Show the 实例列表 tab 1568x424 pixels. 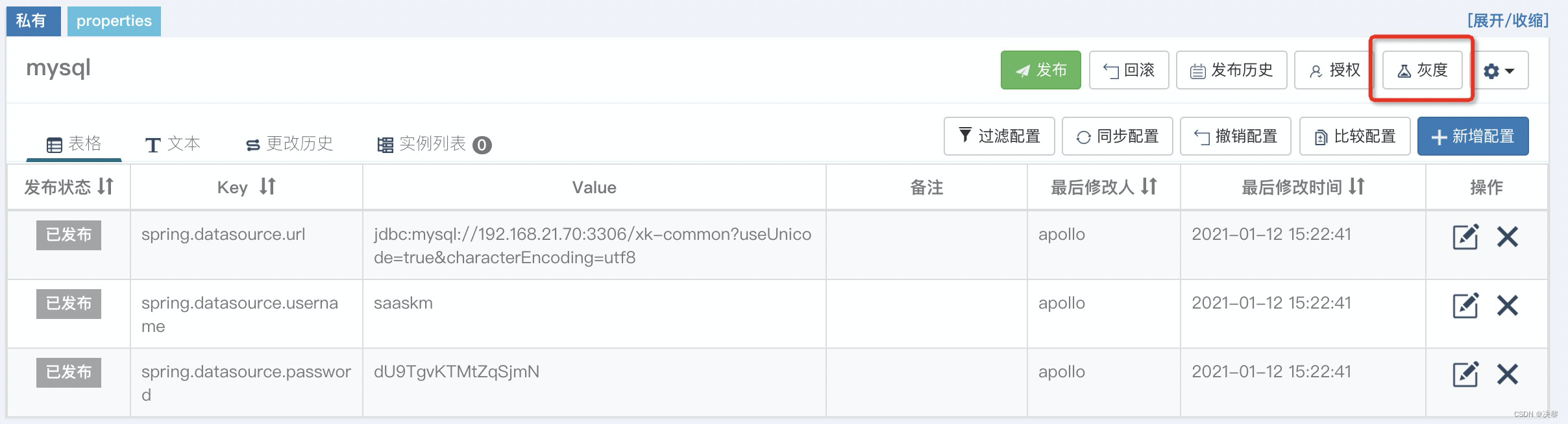pyautogui.click(x=434, y=143)
